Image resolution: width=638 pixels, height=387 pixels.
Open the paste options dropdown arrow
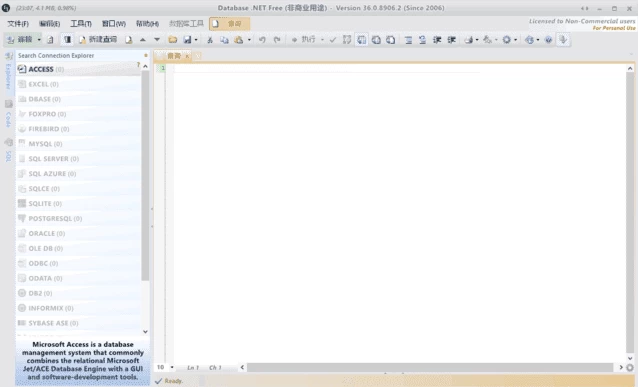click(249, 39)
